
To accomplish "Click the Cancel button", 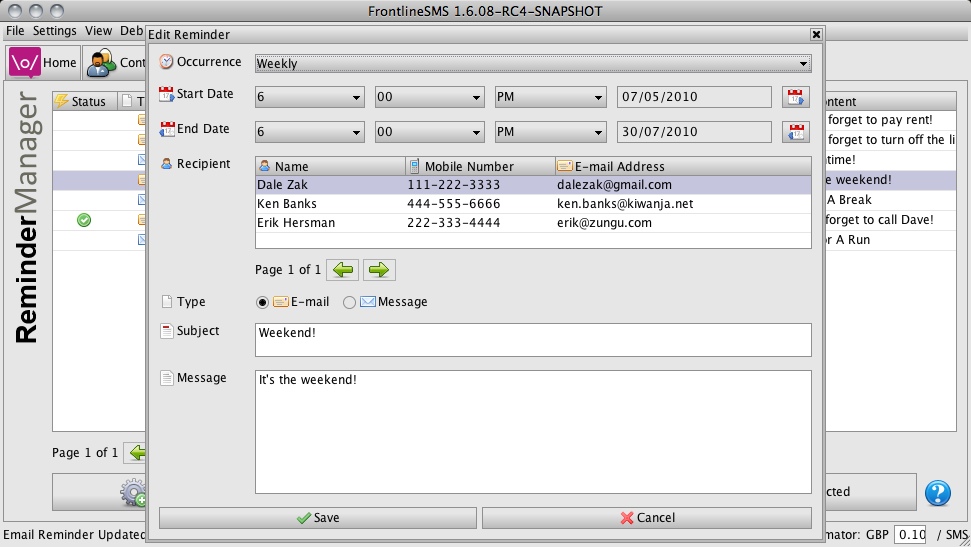I will coord(647,518).
